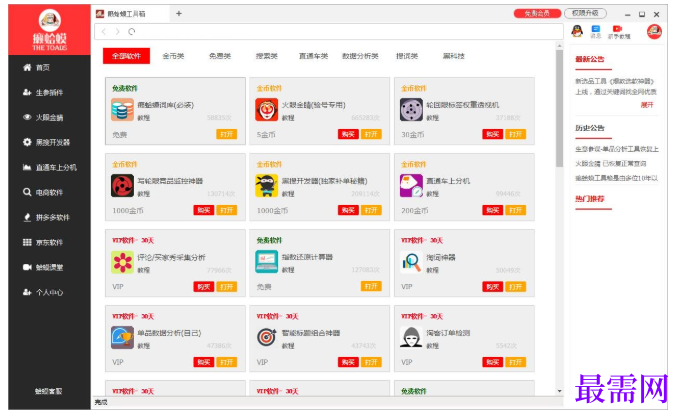Screen dimensions: 687x420
Task: Open 教程 link on 火眼金睛 card
Action: pos(288,118)
